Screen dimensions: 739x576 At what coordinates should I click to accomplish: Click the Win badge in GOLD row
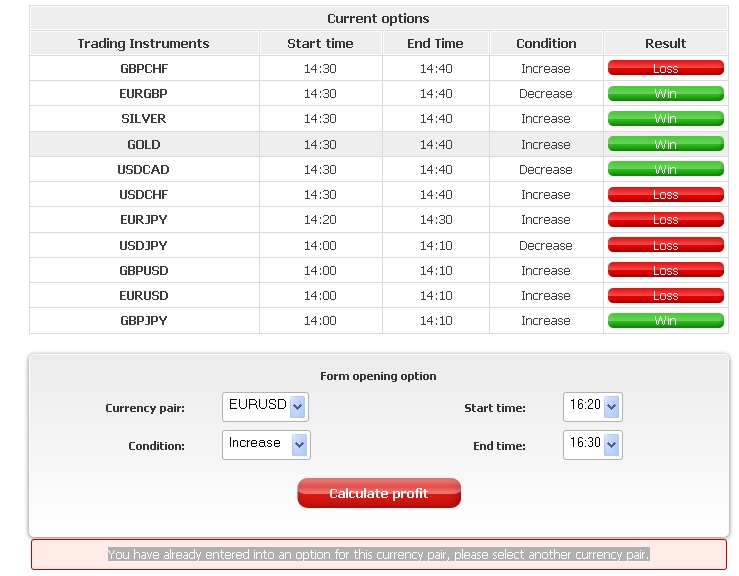click(x=665, y=144)
